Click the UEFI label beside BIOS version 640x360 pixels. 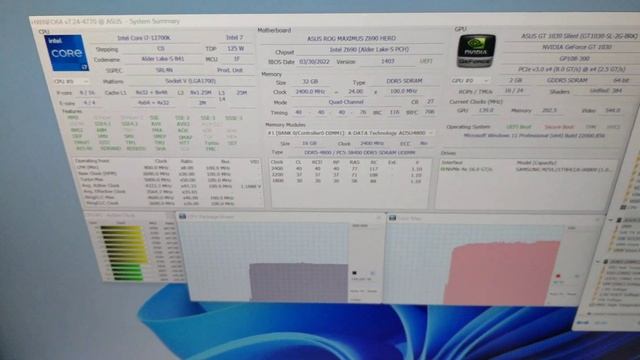tap(426, 61)
